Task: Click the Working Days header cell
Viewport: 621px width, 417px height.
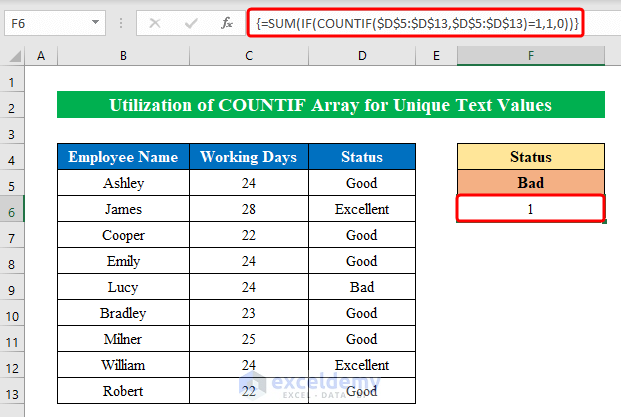Action: click(x=250, y=157)
